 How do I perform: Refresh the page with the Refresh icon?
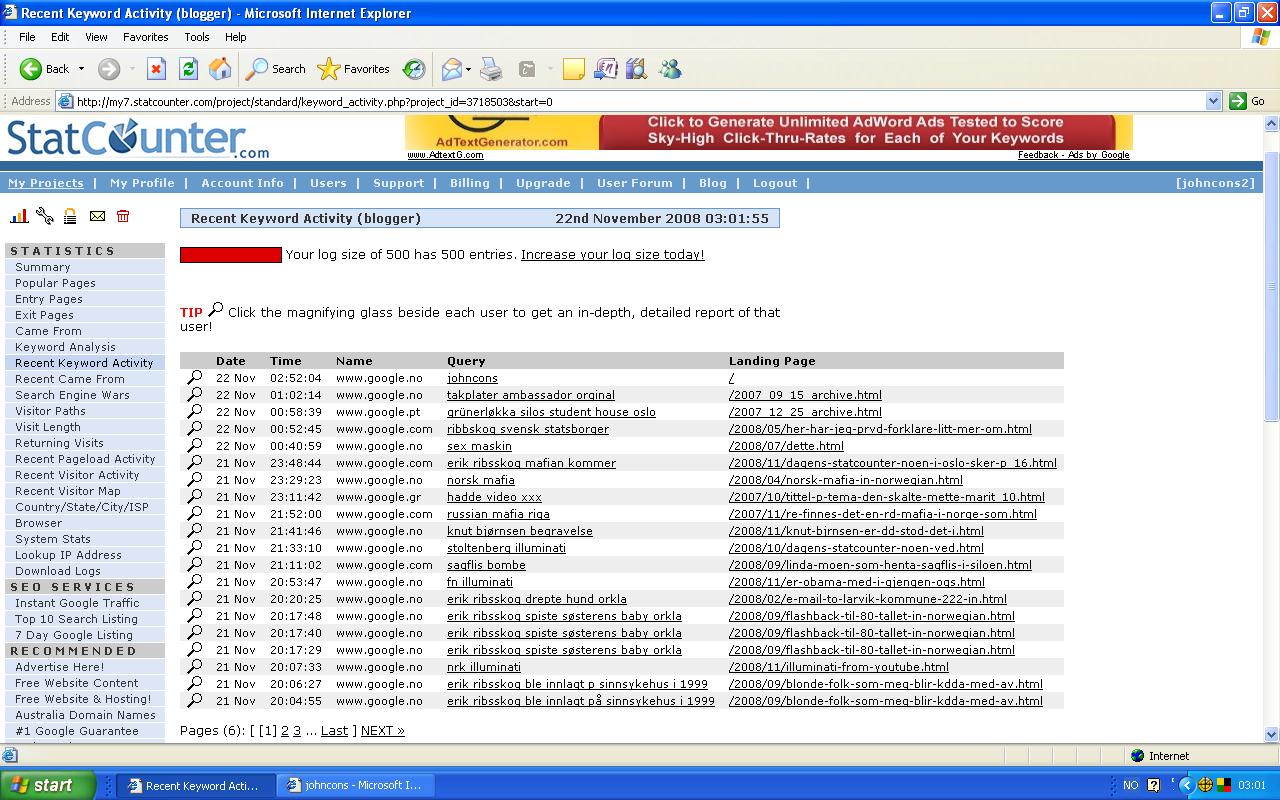[x=188, y=69]
